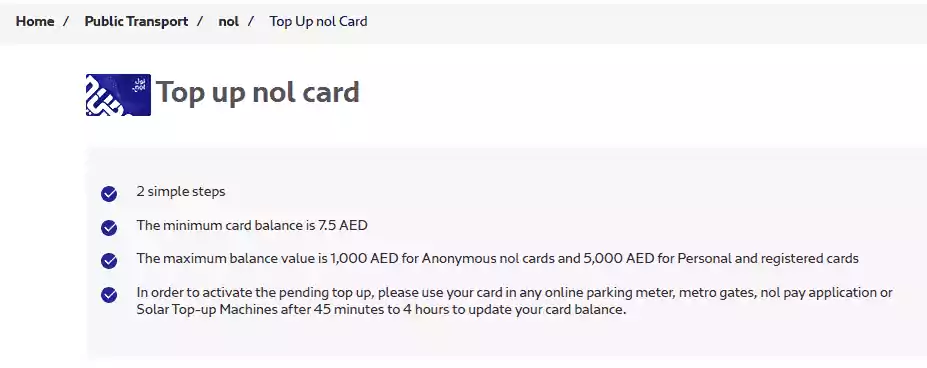Navigate to the nol breadcrumb
Image resolution: width=927 pixels, height=368 pixels.
click(229, 21)
